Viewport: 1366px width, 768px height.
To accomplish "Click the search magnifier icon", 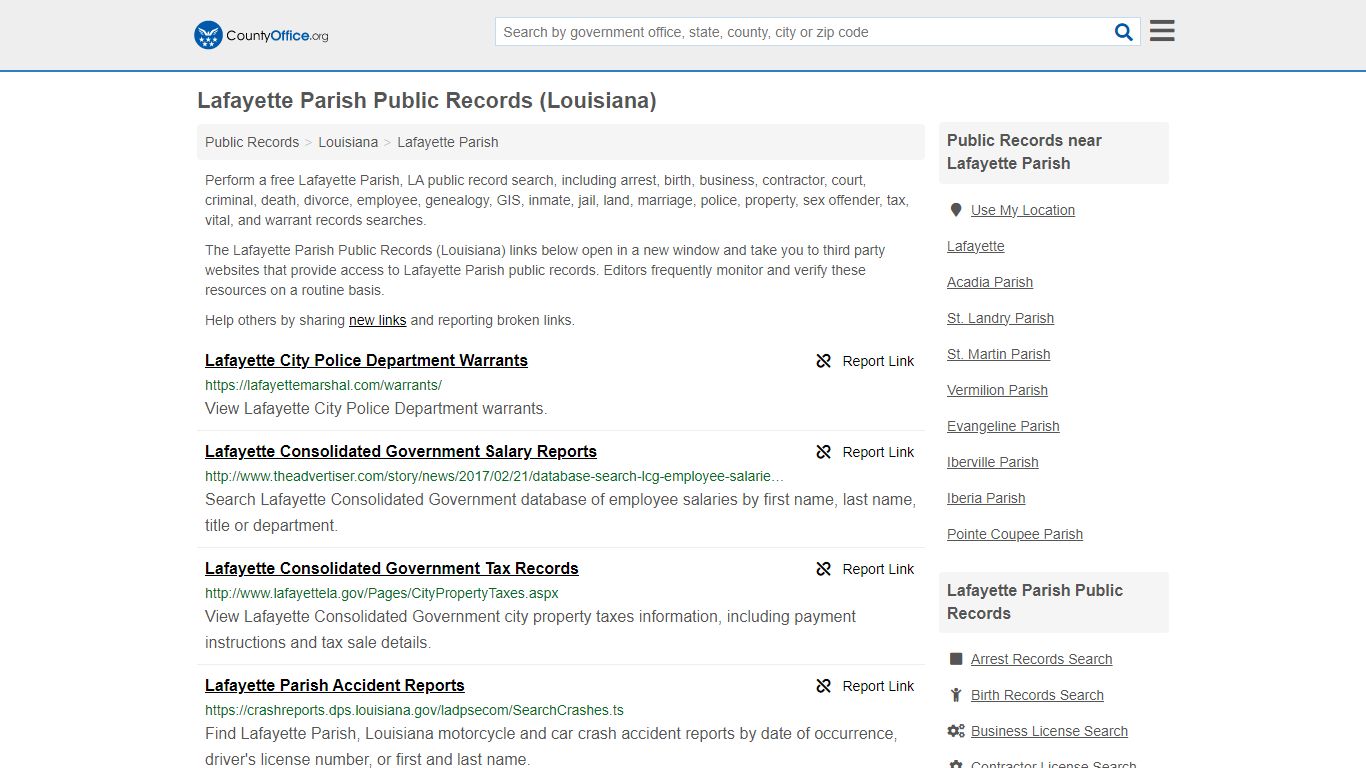I will pyautogui.click(x=1124, y=32).
